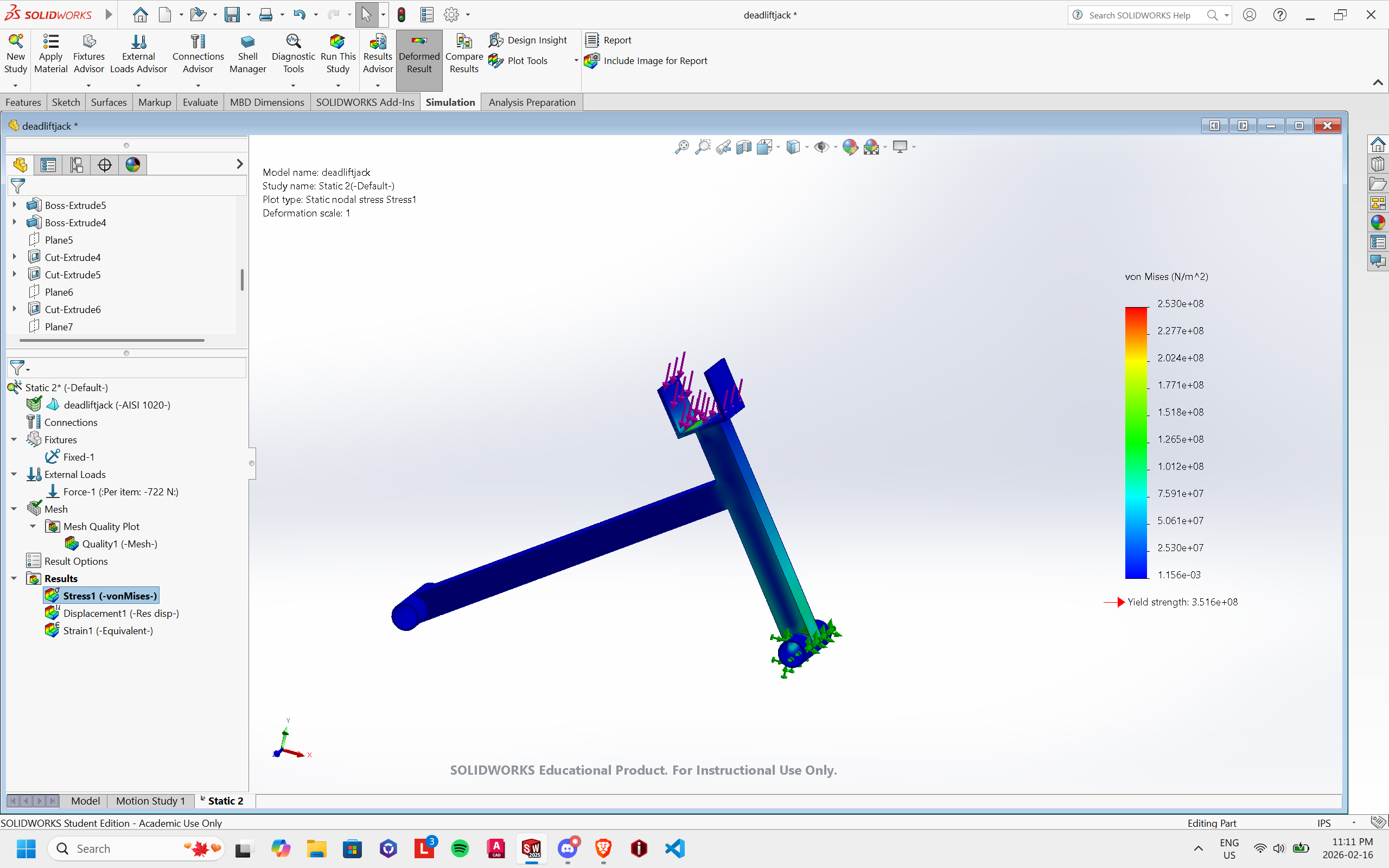The width and height of the screenshot is (1389, 868).
Task: Select the Displacement1 result plot
Action: point(112,613)
